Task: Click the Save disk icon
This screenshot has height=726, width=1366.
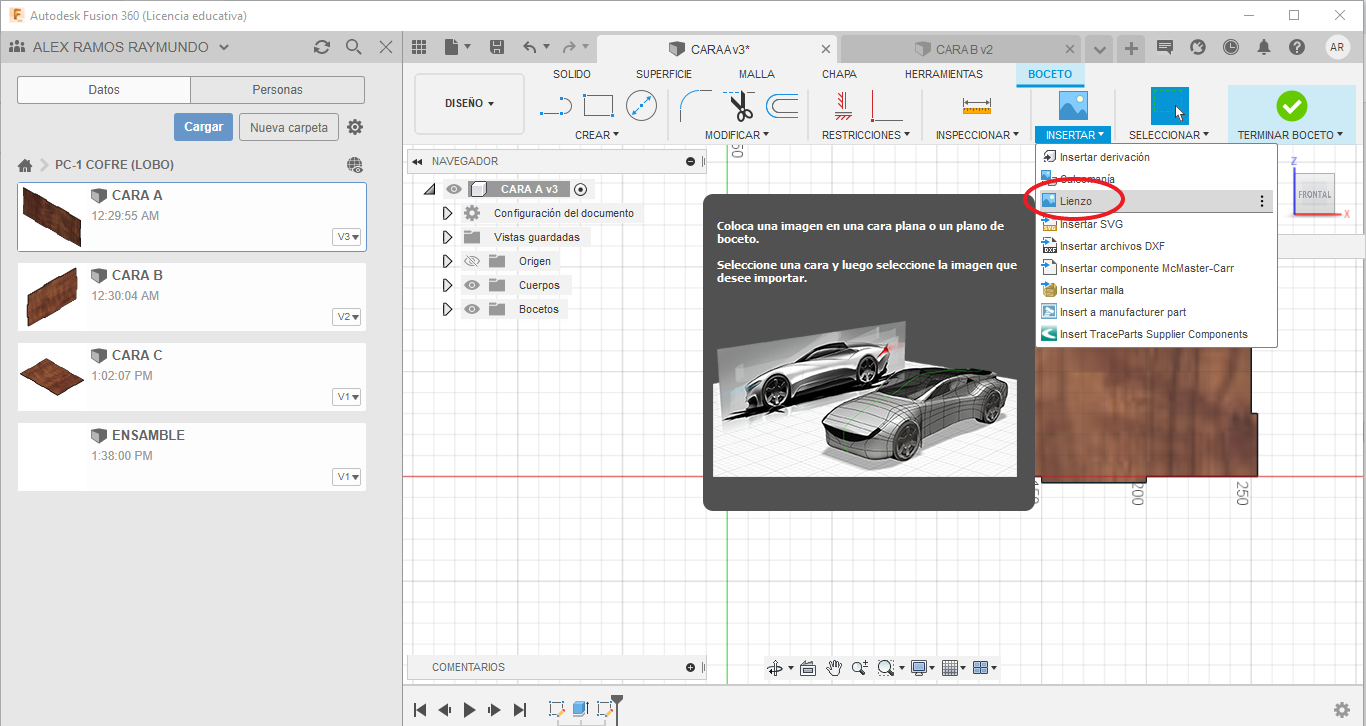Action: [x=497, y=47]
